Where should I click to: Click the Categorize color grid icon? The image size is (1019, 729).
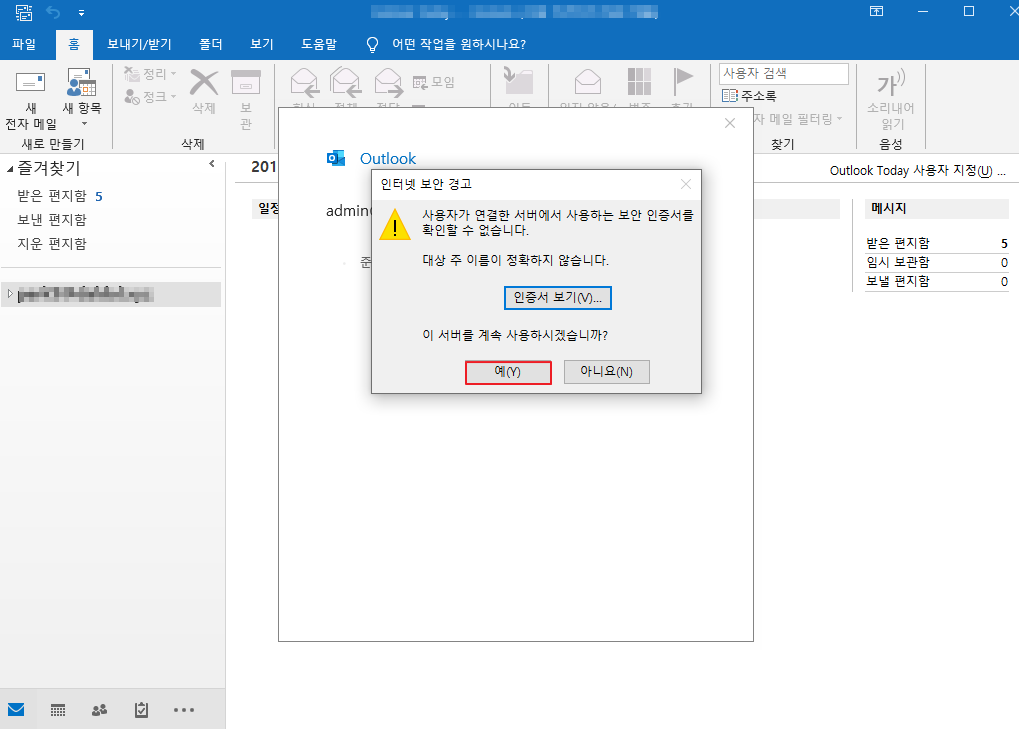pyautogui.click(x=639, y=82)
